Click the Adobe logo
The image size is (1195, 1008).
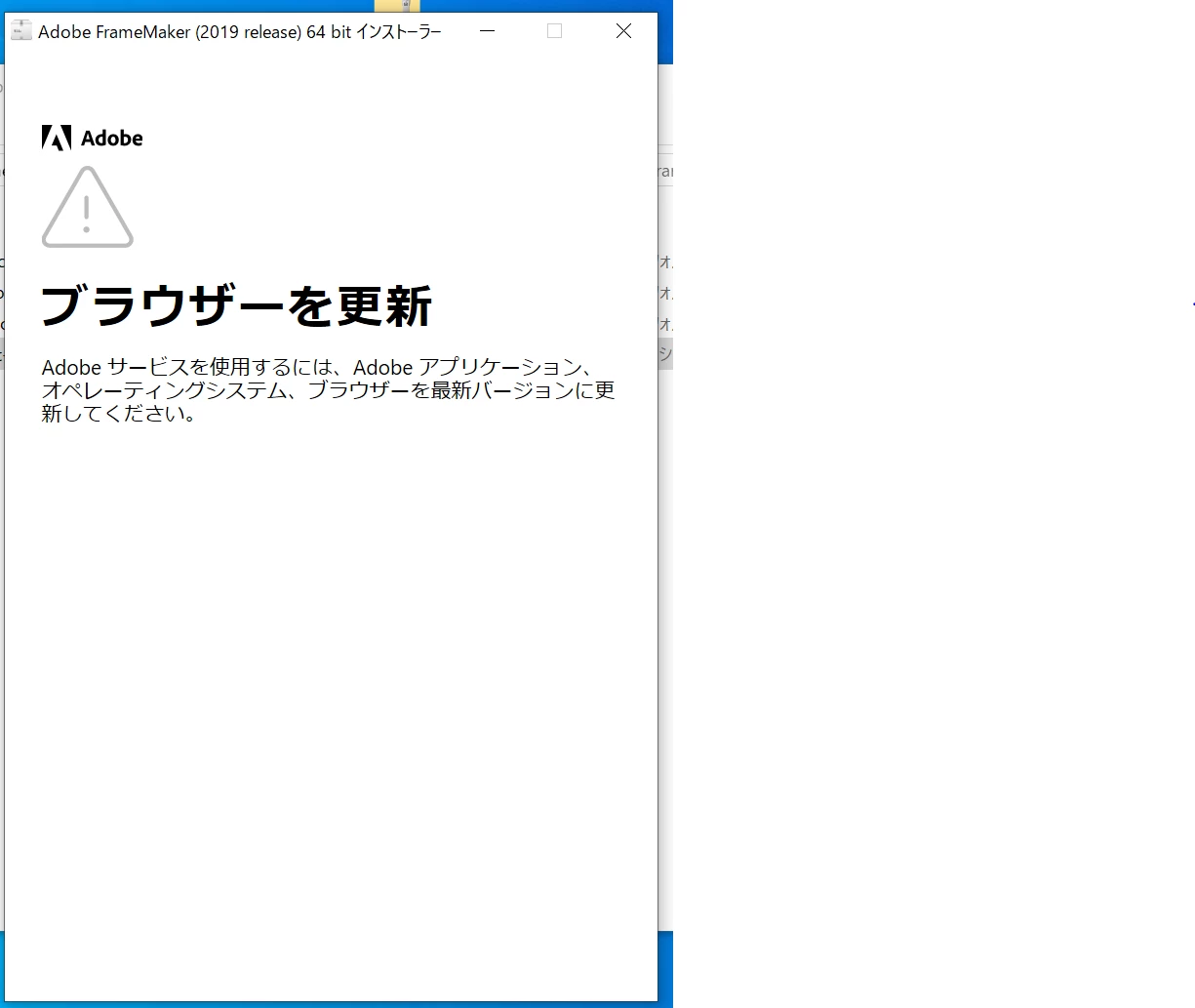[x=93, y=138]
